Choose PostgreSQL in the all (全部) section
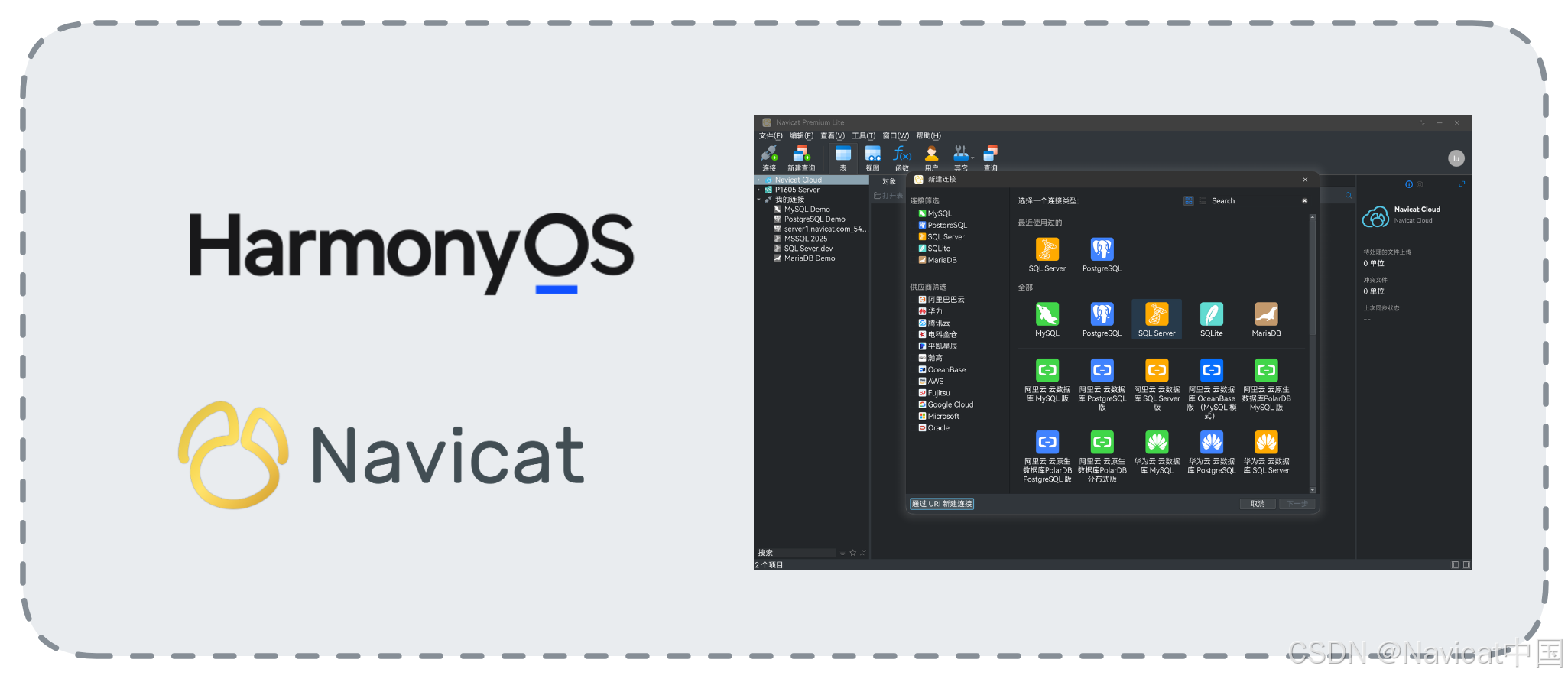This screenshot has width=1568, height=679. click(1102, 320)
